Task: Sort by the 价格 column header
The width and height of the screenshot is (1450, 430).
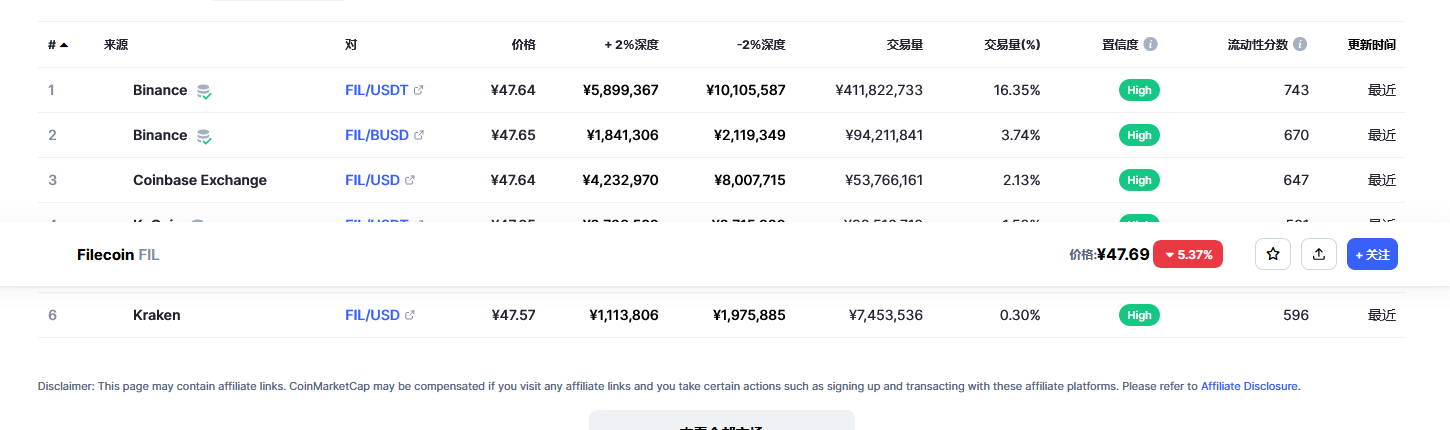Action: pyautogui.click(x=523, y=45)
